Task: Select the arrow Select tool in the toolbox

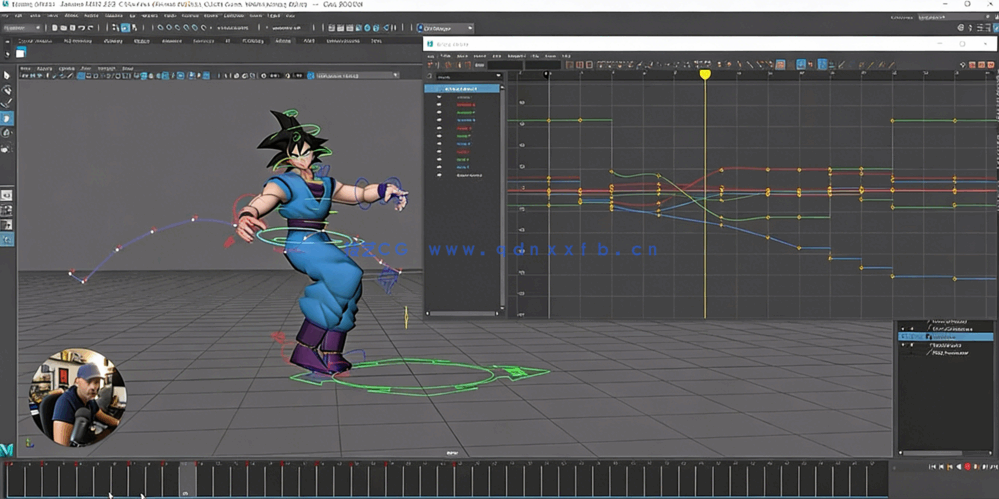Action: tap(7, 75)
